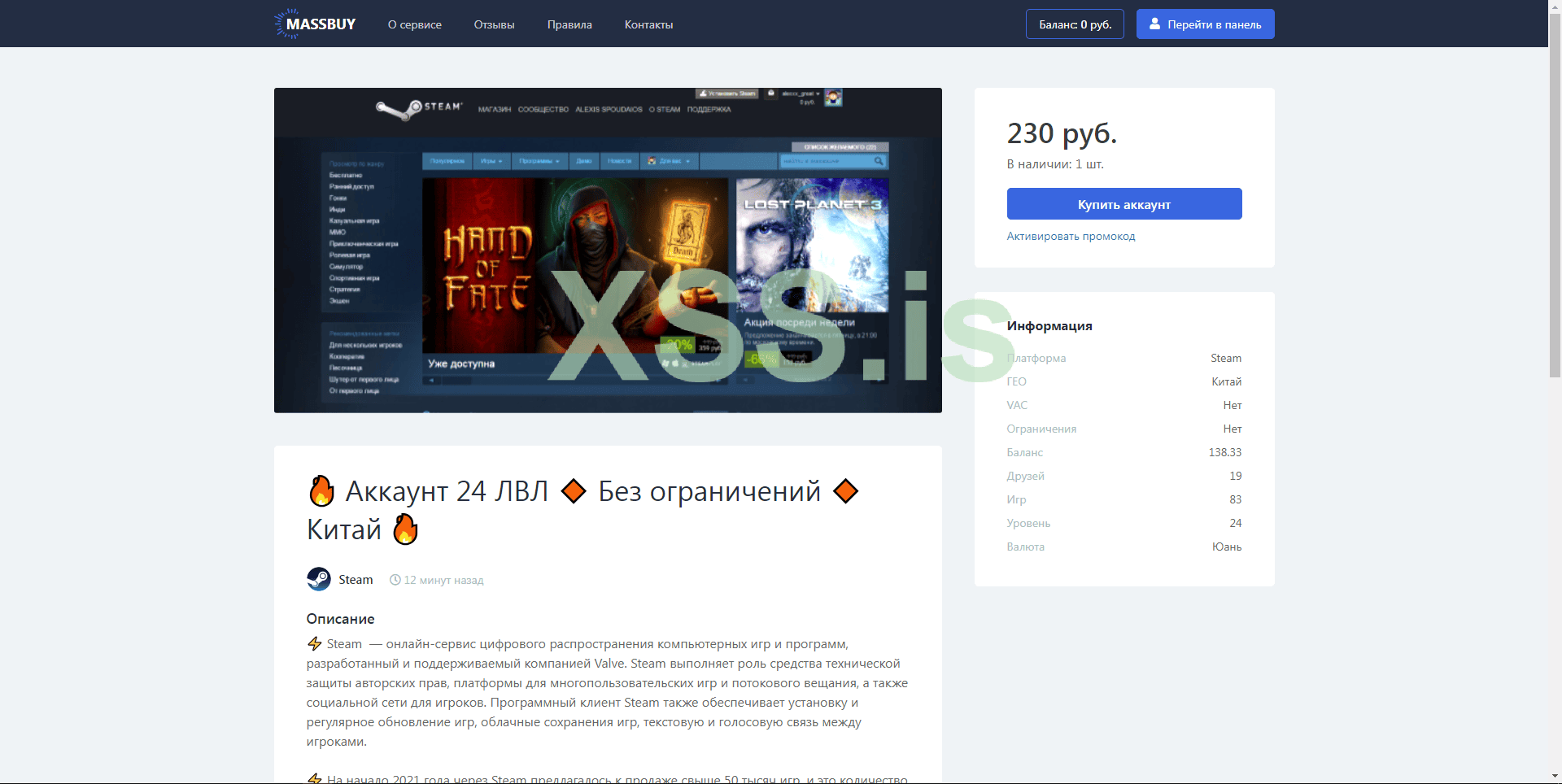Click the Steam category label
The image size is (1562, 784).
coord(356,580)
